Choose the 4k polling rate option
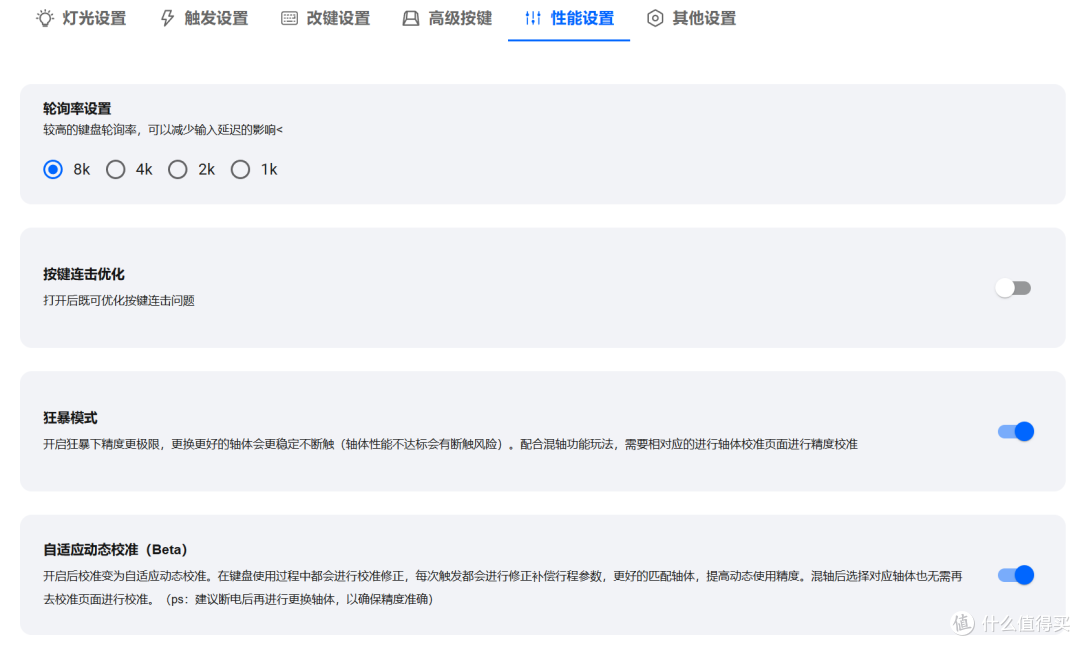The height and width of the screenshot is (646, 1080). point(116,169)
